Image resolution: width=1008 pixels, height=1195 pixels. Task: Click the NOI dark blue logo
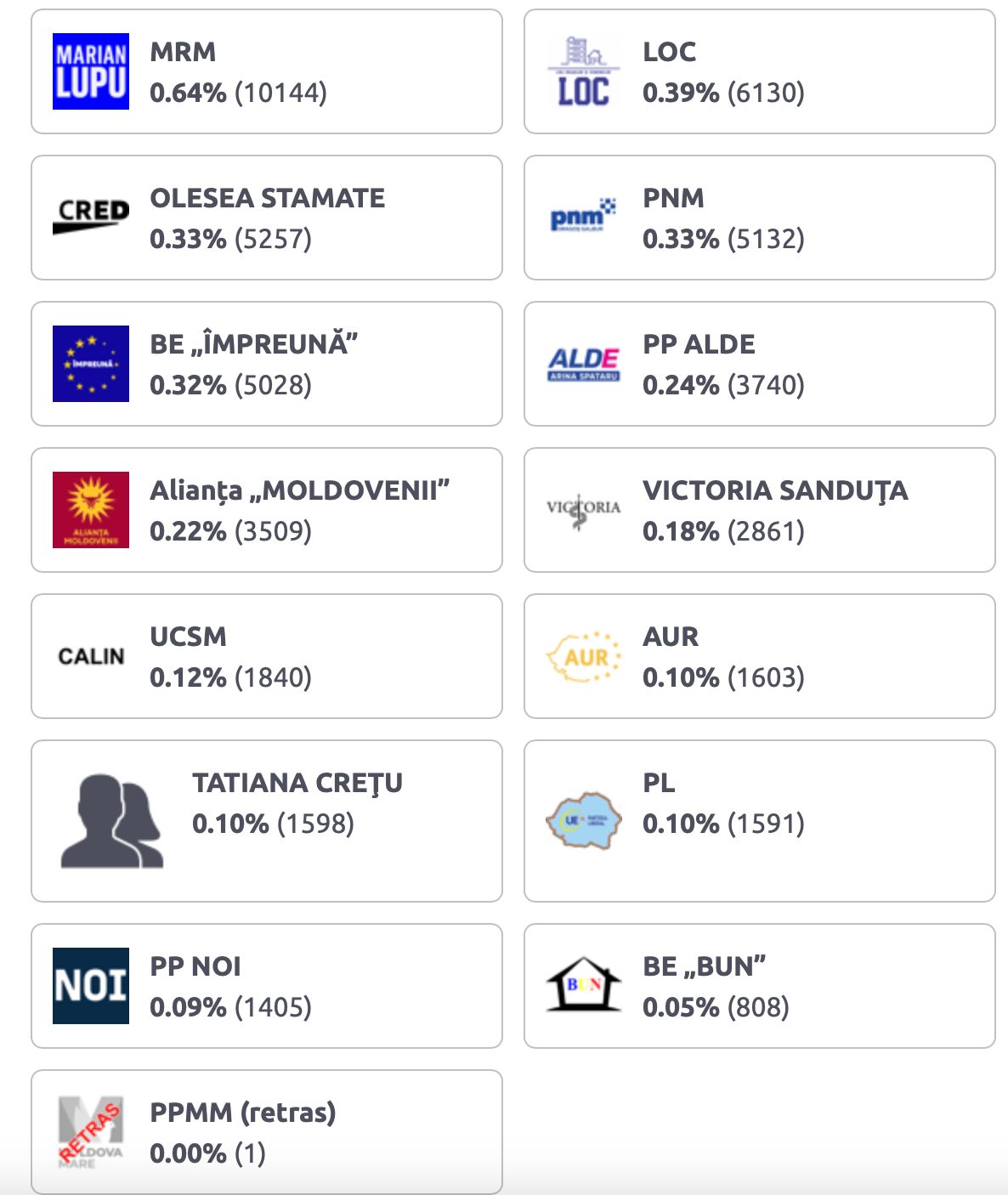click(x=91, y=986)
